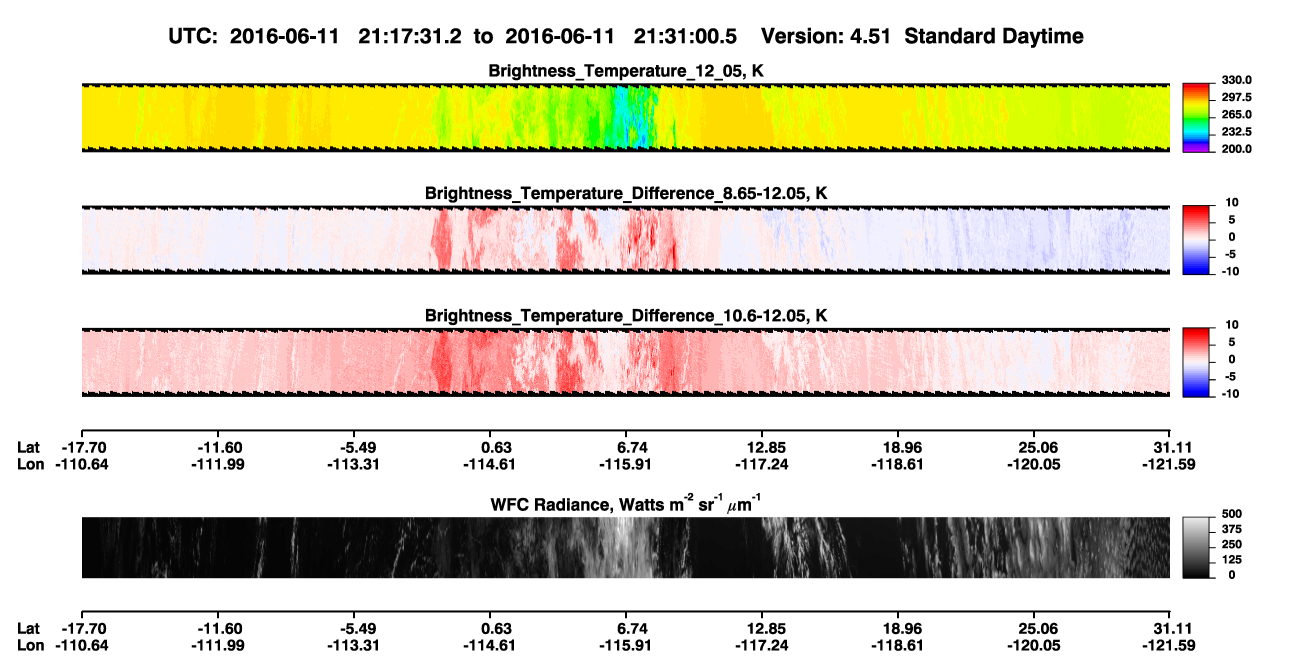Screen dimensions: 1300x667
Task: Click the WFC Radiance panel title
Action: (x=626, y=503)
